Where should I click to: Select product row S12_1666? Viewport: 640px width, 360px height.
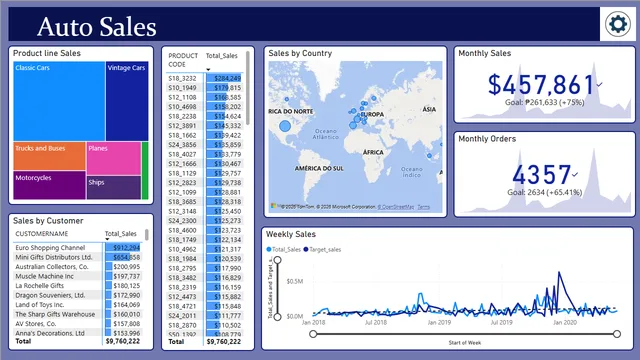pos(204,164)
